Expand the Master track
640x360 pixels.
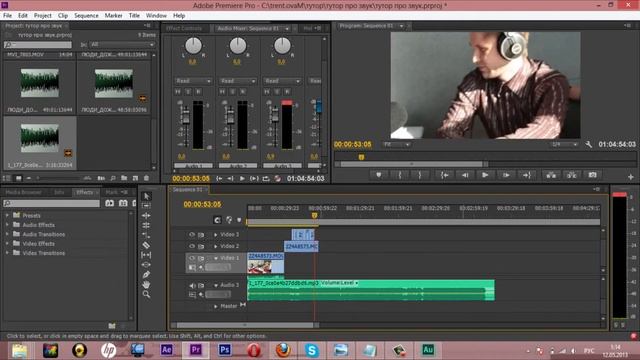216,306
